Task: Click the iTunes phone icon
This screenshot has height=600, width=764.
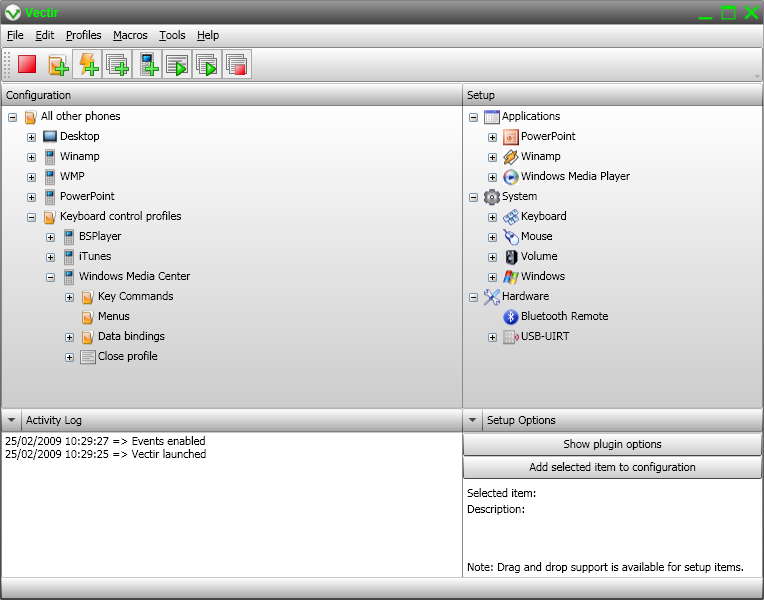Action: (69, 256)
